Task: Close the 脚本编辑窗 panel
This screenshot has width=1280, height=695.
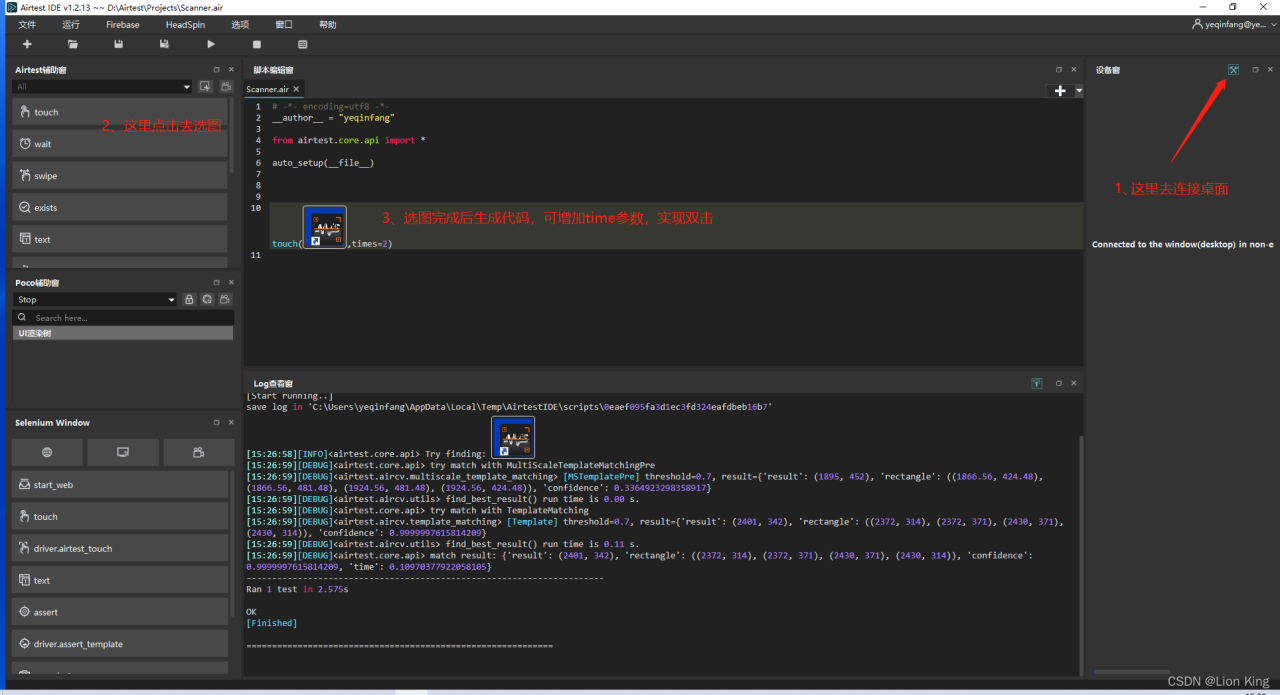Action: coord(1074,70)
